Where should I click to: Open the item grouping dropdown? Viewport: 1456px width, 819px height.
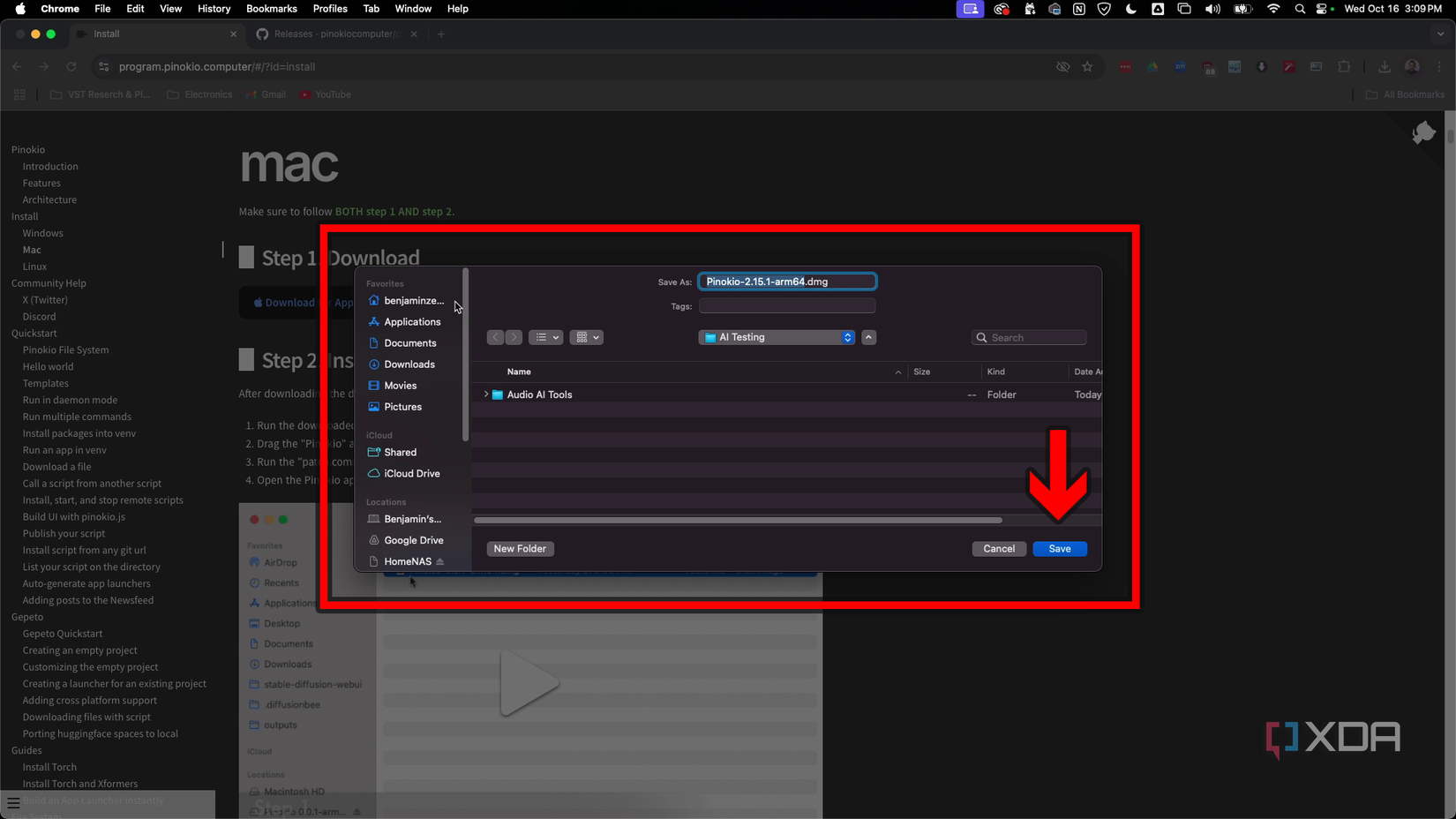tap(586, 337)
